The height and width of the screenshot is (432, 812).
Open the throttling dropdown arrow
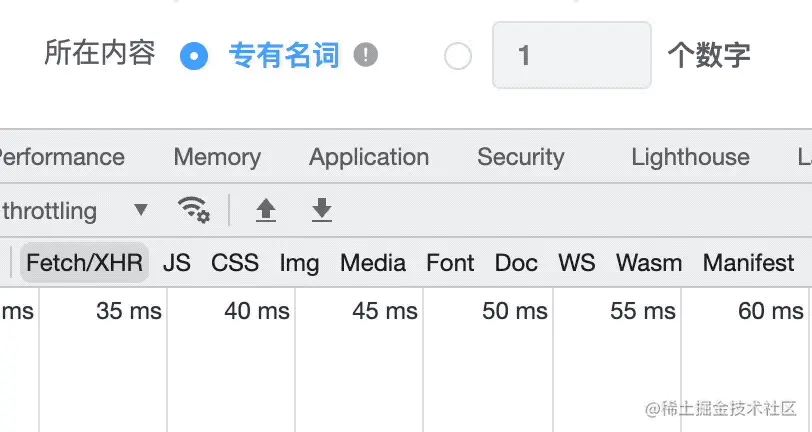[141, 210]
